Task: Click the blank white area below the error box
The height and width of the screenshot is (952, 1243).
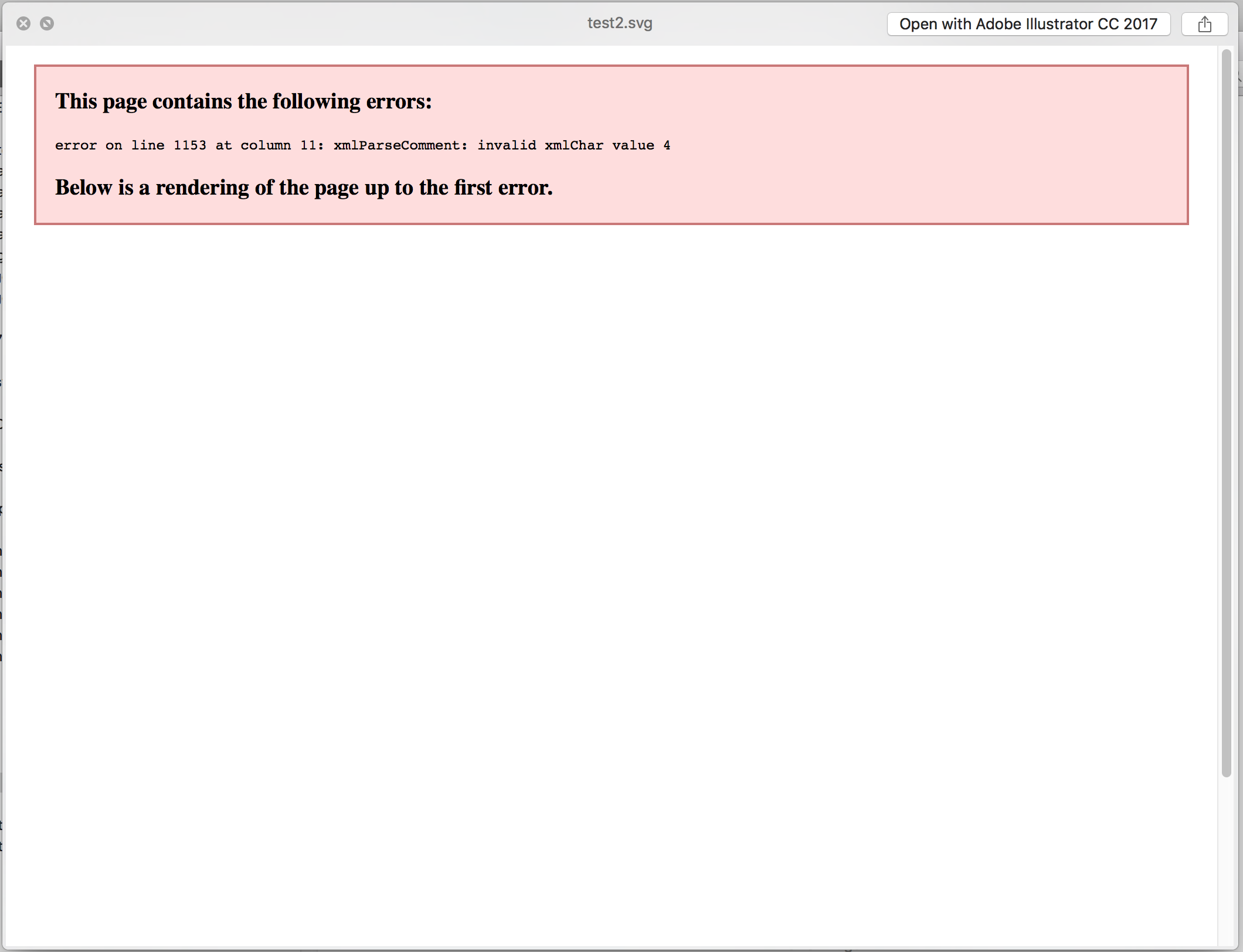Action: point(610,528)
